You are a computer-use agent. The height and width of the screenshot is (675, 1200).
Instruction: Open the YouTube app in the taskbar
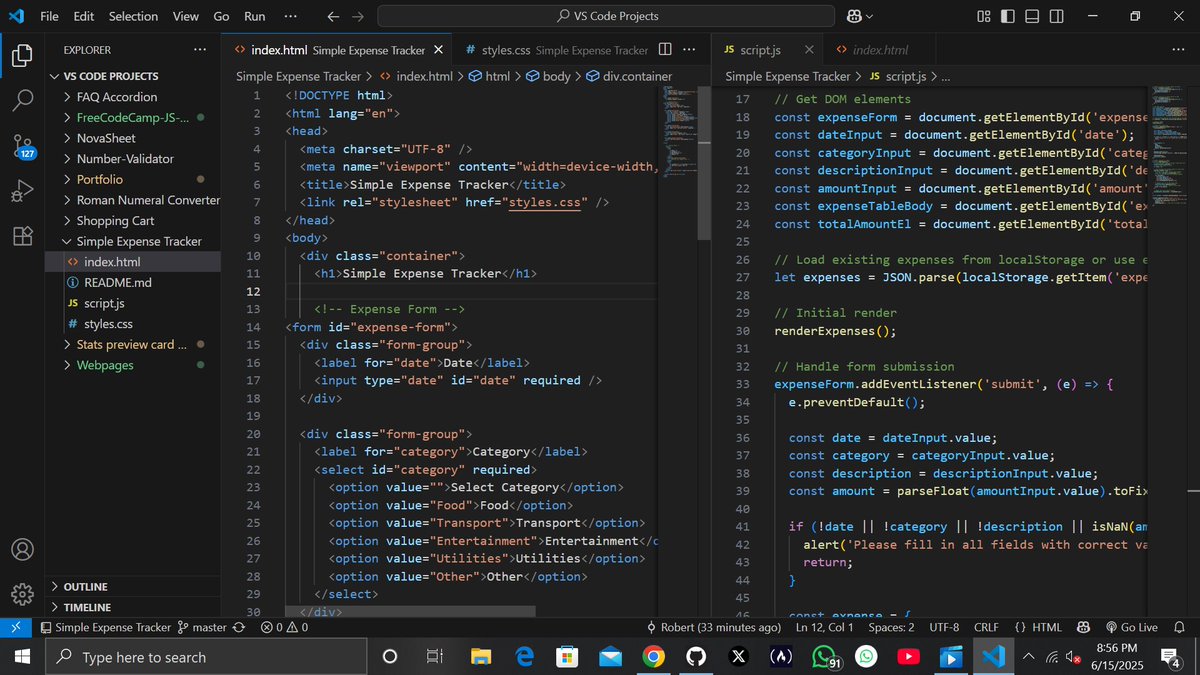(x=908, y=657)
